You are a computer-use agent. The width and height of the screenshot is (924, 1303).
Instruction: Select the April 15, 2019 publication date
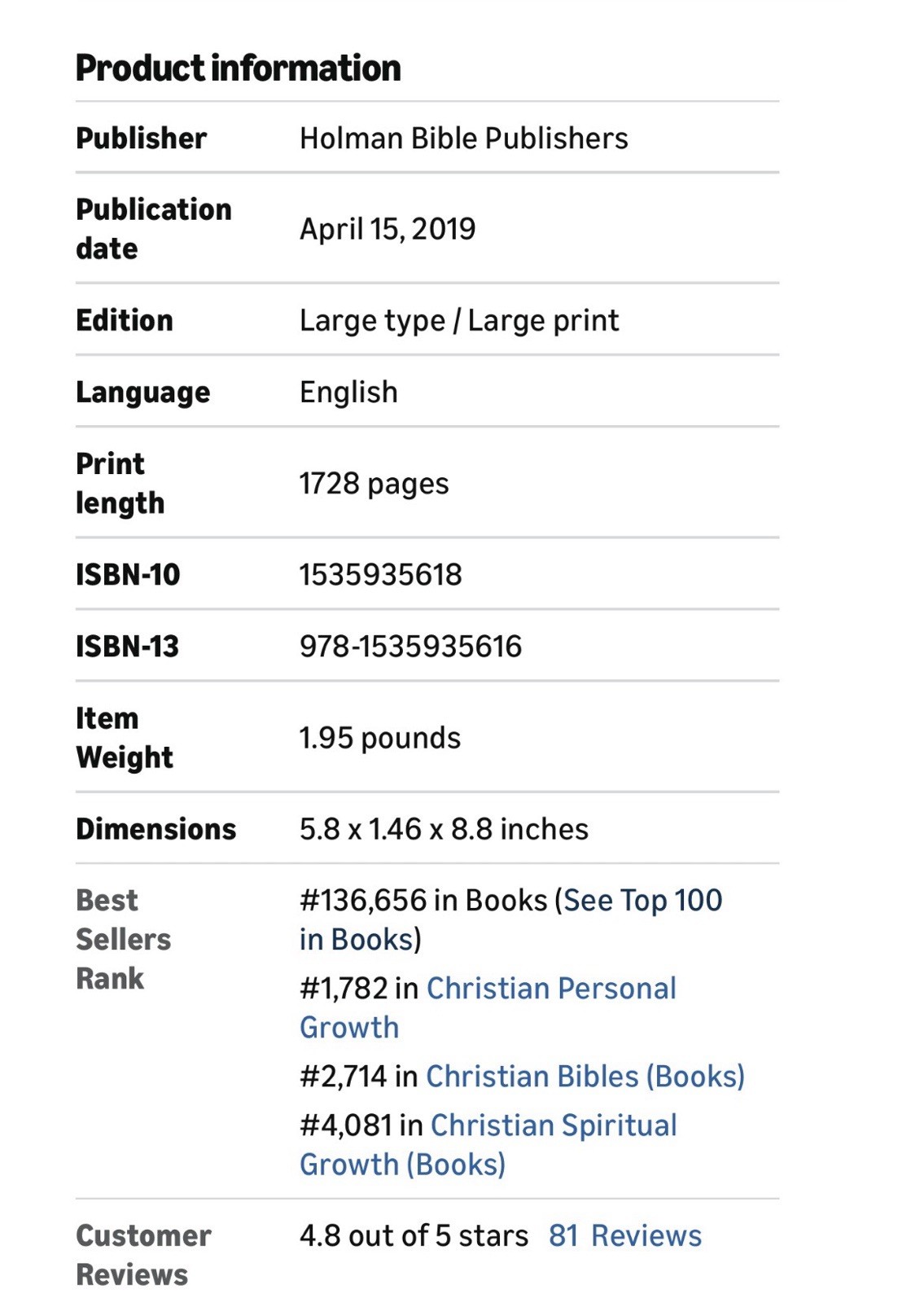[x=388, y=229]
